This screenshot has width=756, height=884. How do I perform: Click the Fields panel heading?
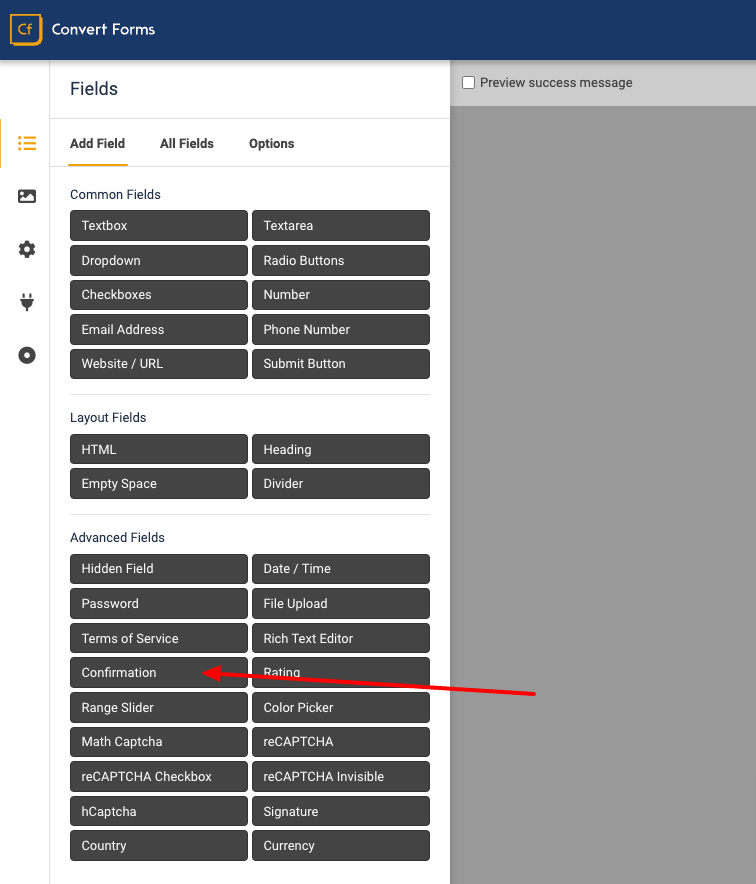click(x=94, y=89)
